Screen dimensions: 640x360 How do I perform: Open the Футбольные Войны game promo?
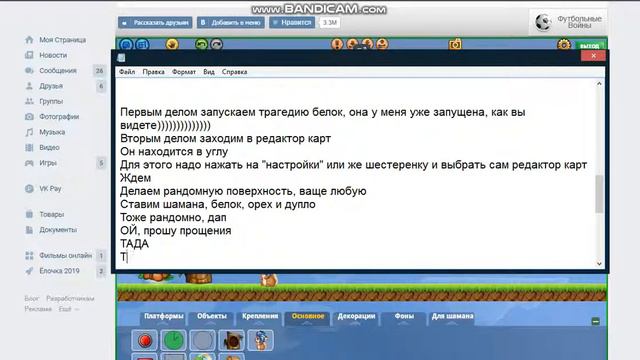tap(569, 22)
